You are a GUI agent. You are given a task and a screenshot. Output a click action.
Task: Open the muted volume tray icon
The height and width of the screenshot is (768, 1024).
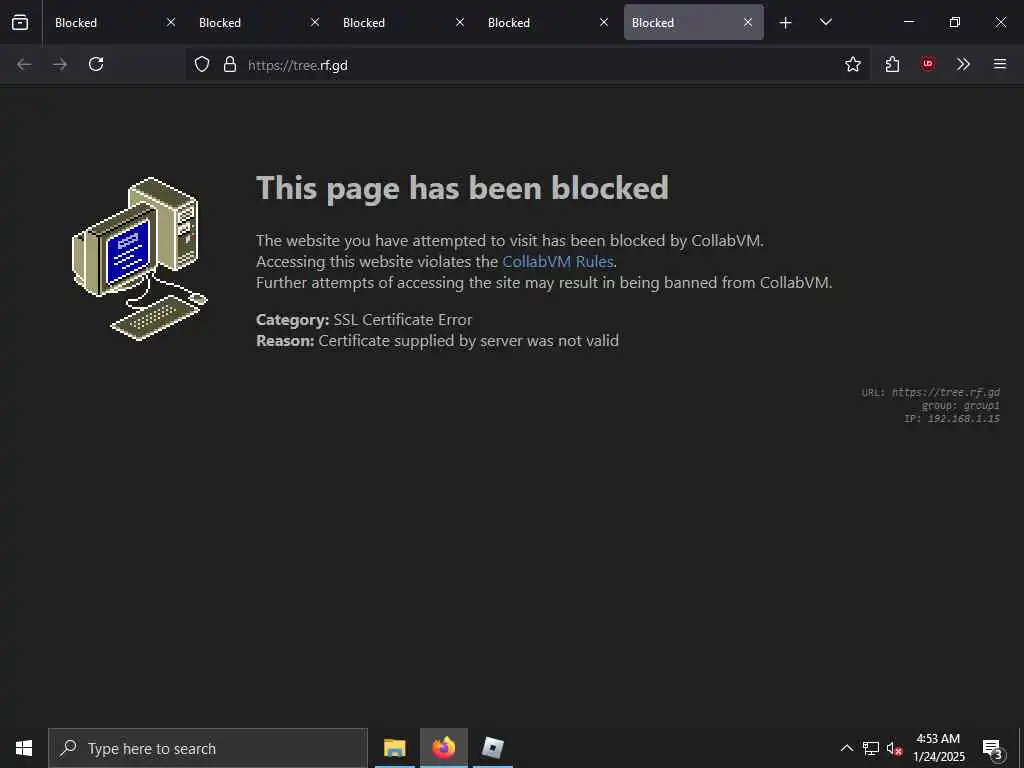894,748
